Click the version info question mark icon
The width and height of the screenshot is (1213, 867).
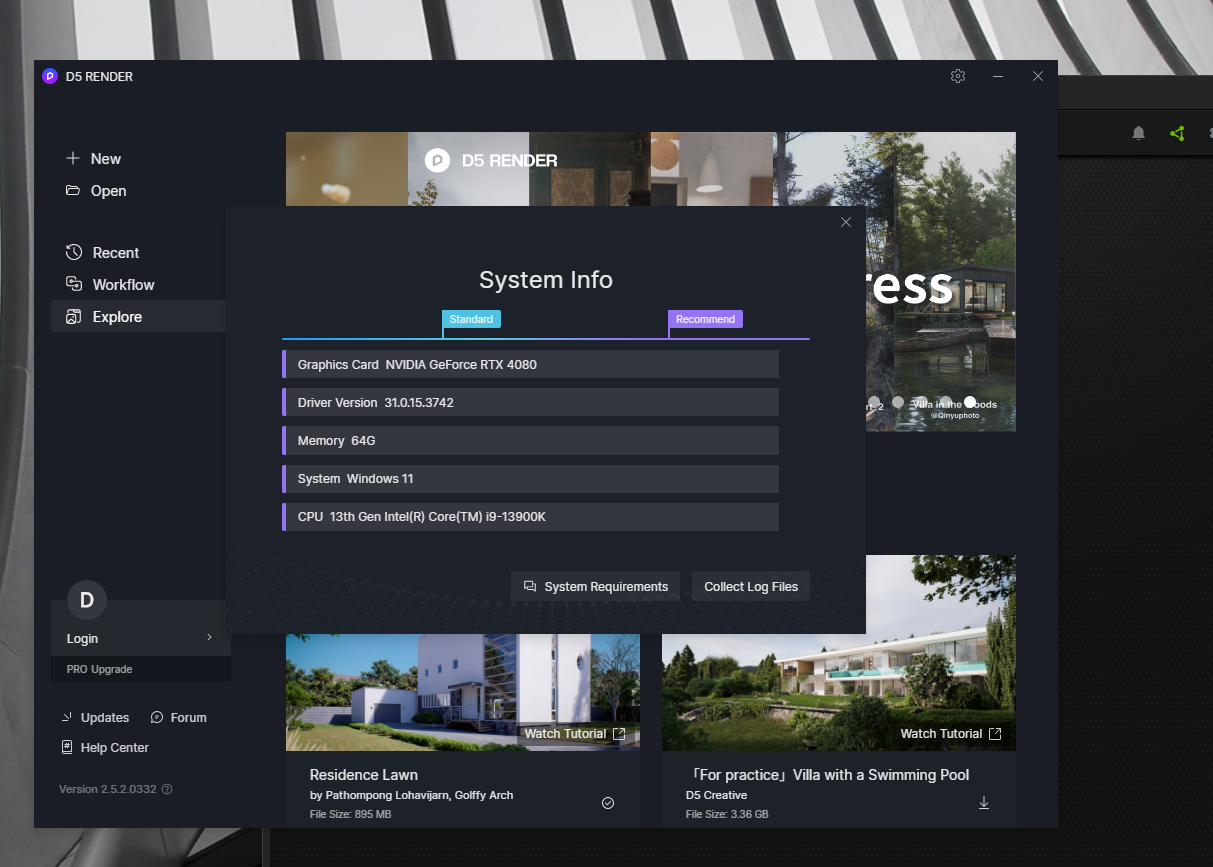click(167, 789)
